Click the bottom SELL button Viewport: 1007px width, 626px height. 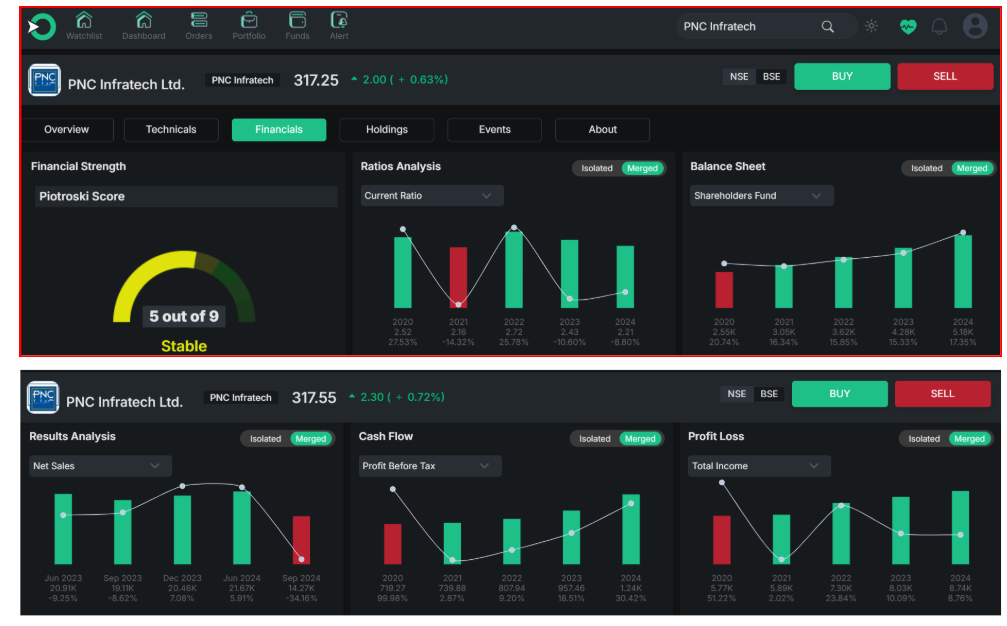coord(942,394)
